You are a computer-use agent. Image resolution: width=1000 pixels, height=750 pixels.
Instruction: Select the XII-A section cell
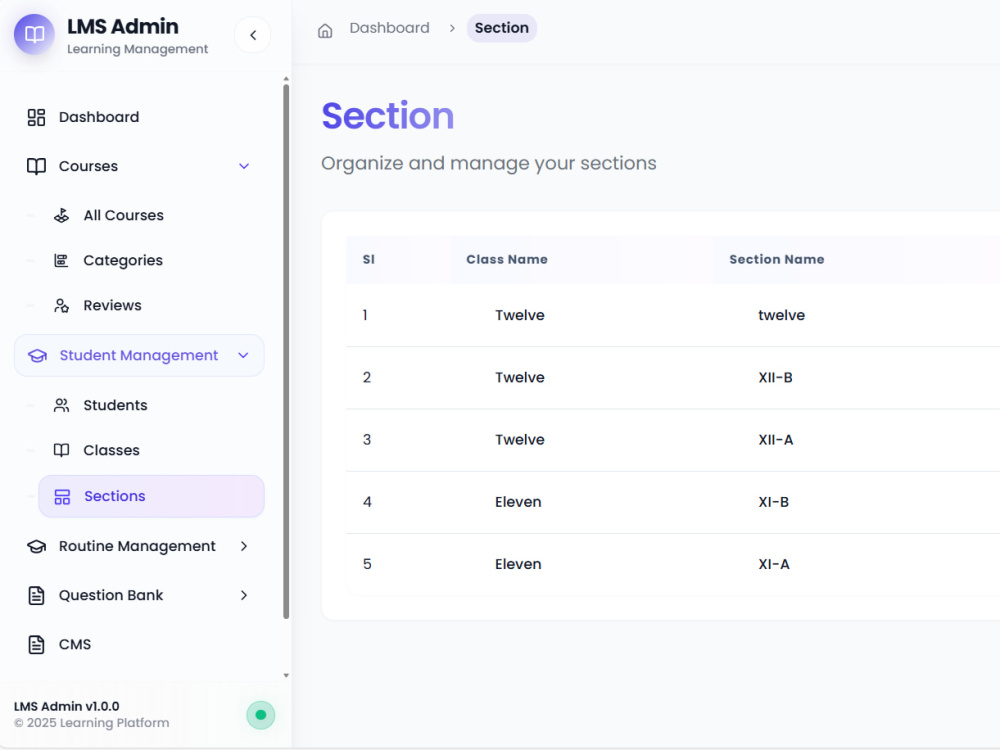(x=776, y=440)
